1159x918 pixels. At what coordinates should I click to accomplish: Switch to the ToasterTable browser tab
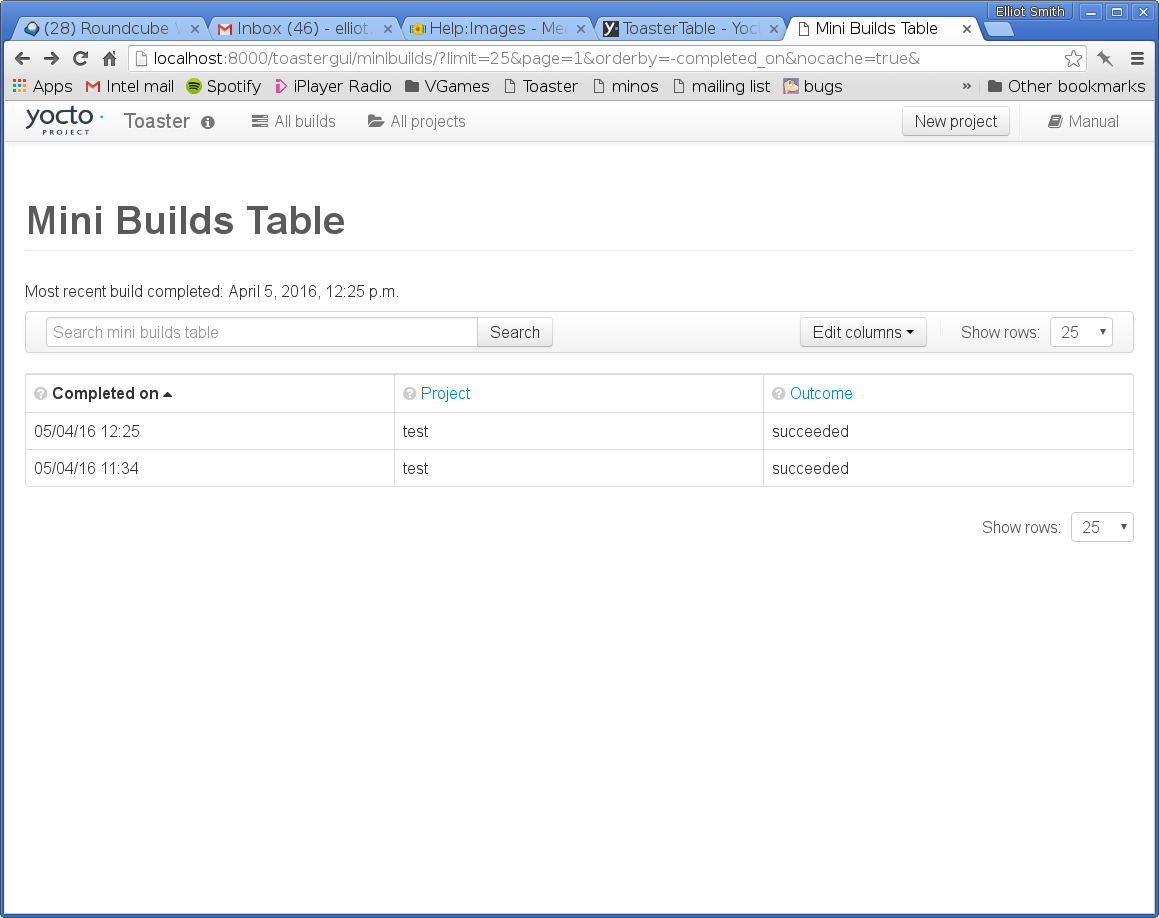[x=690, y=29]
